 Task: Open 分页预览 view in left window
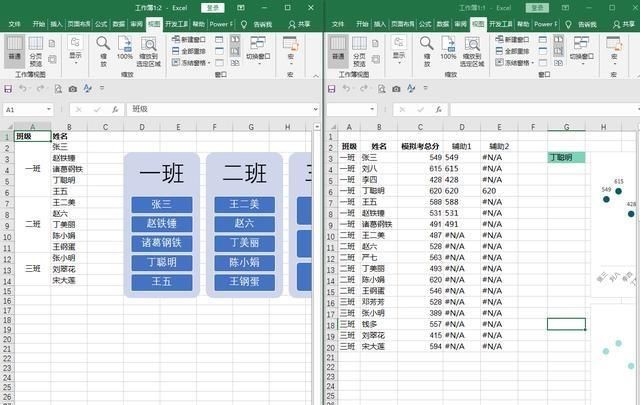point(36,51)
